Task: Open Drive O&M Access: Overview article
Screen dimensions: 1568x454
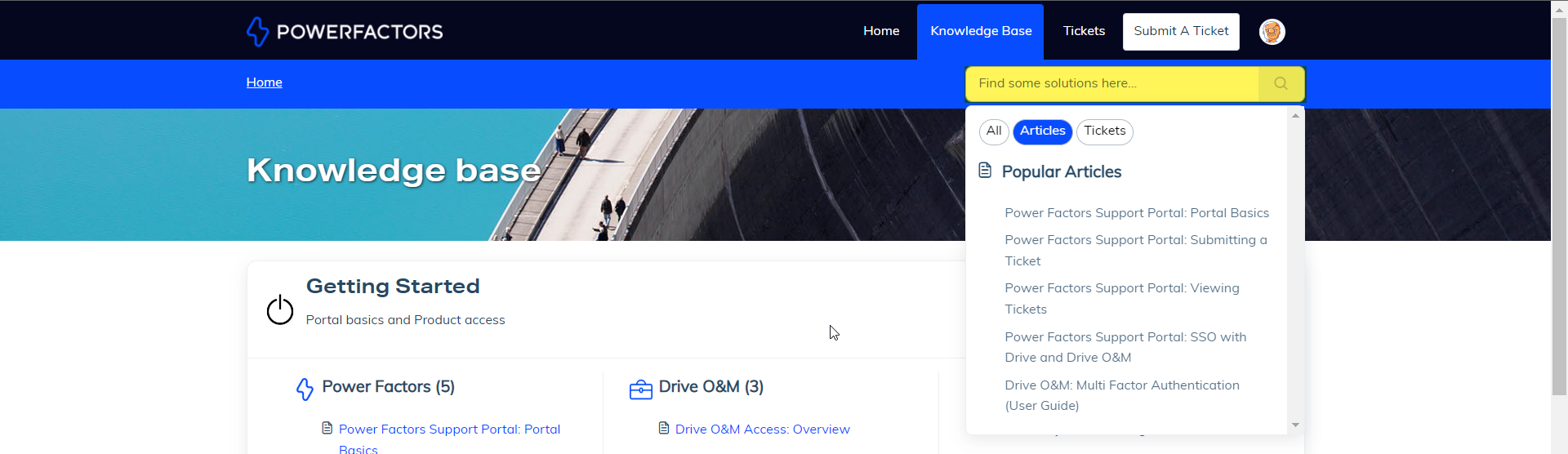Action: coord(763,430)
